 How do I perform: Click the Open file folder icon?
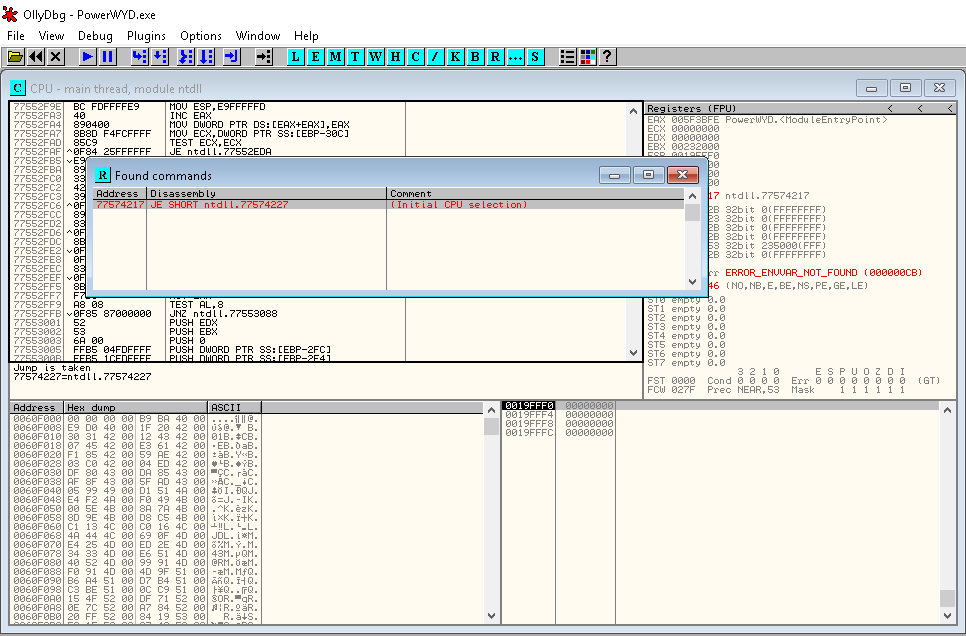[15, 57]
